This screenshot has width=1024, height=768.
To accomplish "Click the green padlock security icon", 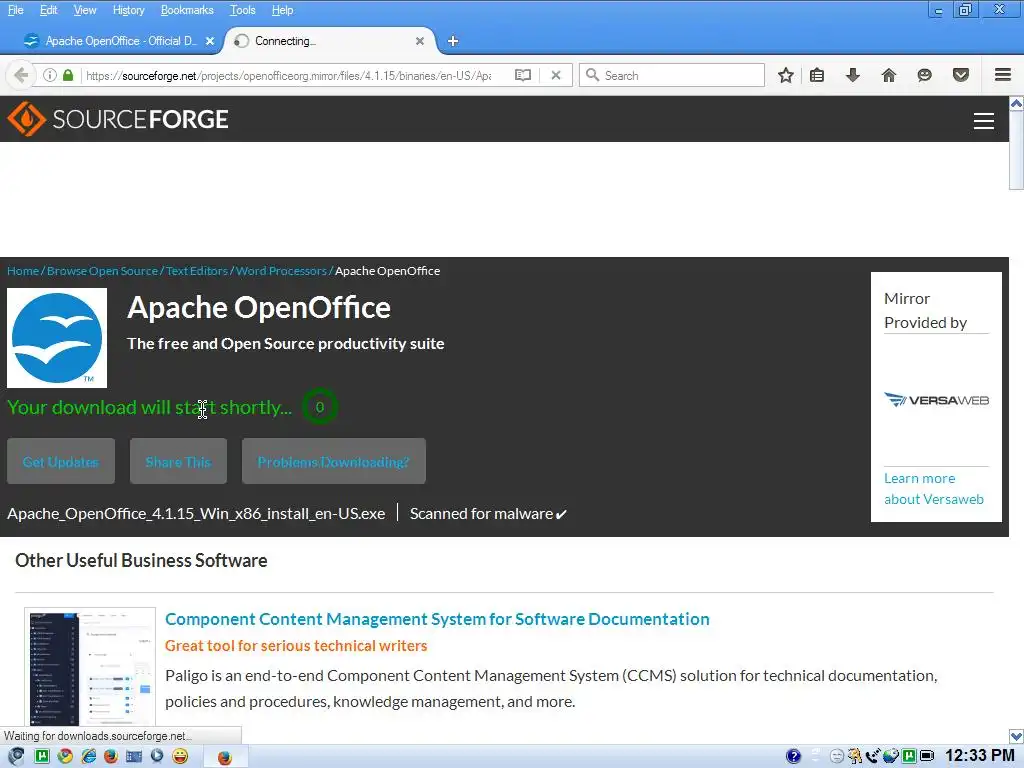I will tap(68, 75).
